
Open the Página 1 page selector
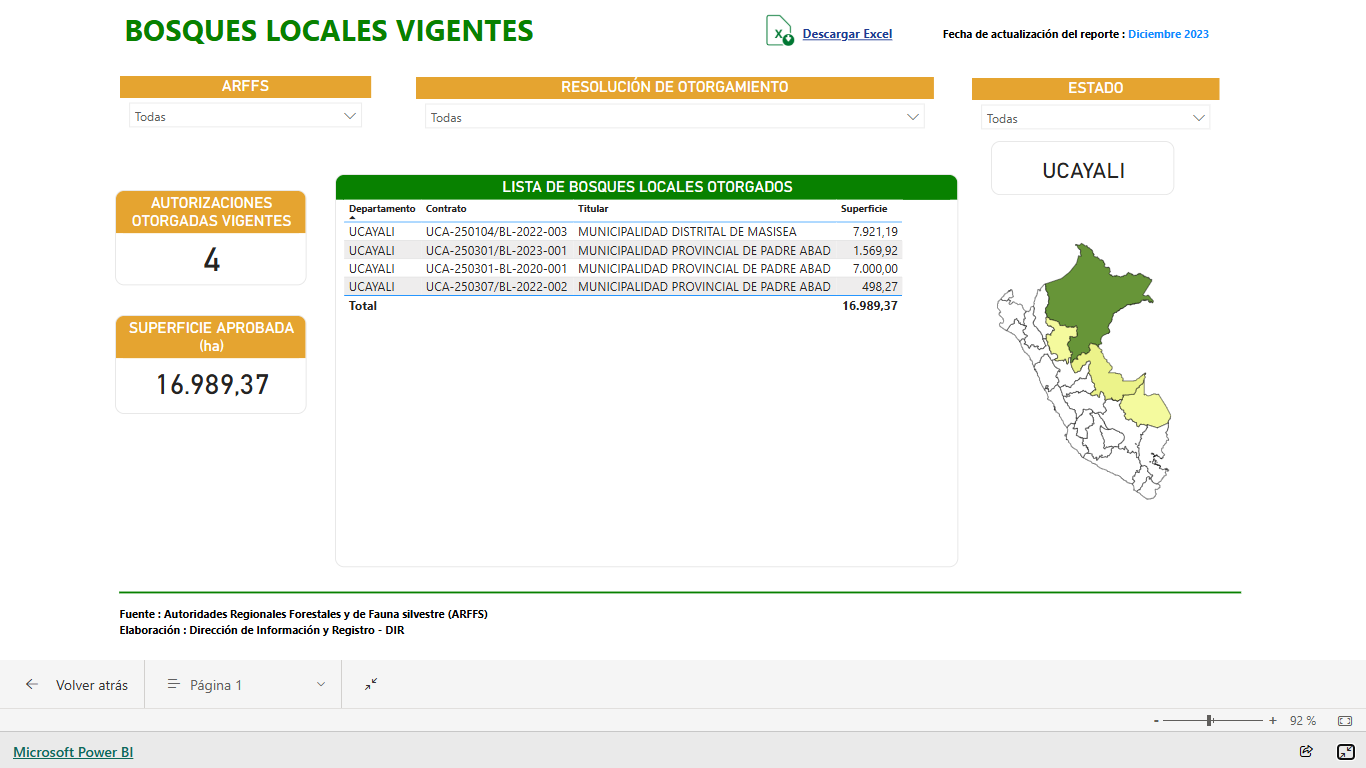point(245,685)
